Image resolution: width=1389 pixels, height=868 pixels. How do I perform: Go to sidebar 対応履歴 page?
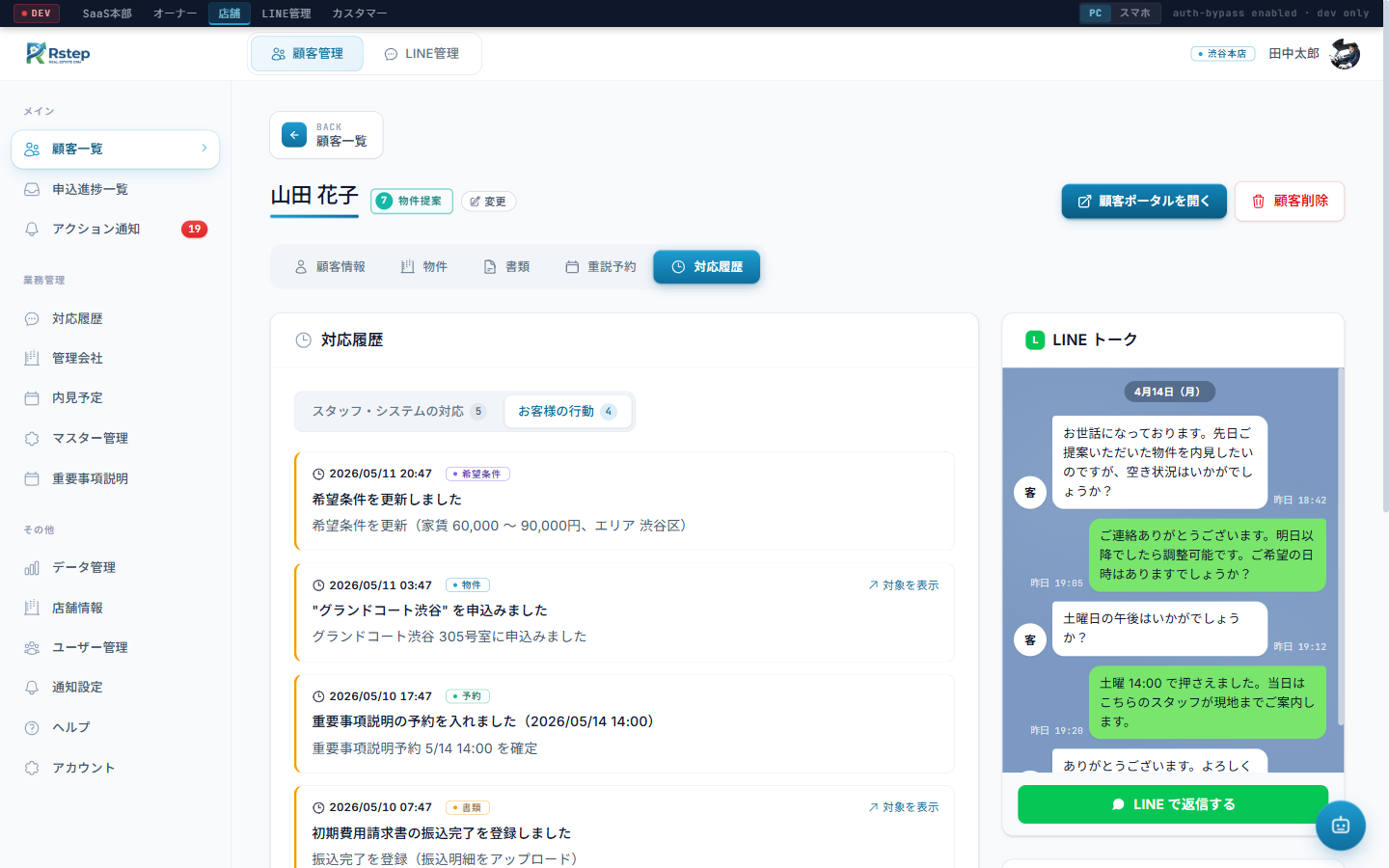tap(115, 318)
